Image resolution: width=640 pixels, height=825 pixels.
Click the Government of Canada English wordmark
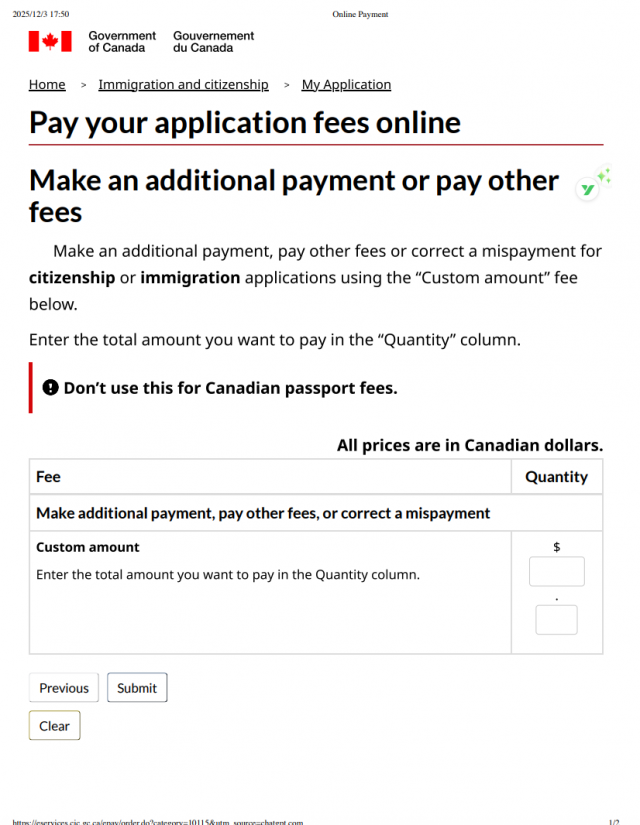point(122,41)
